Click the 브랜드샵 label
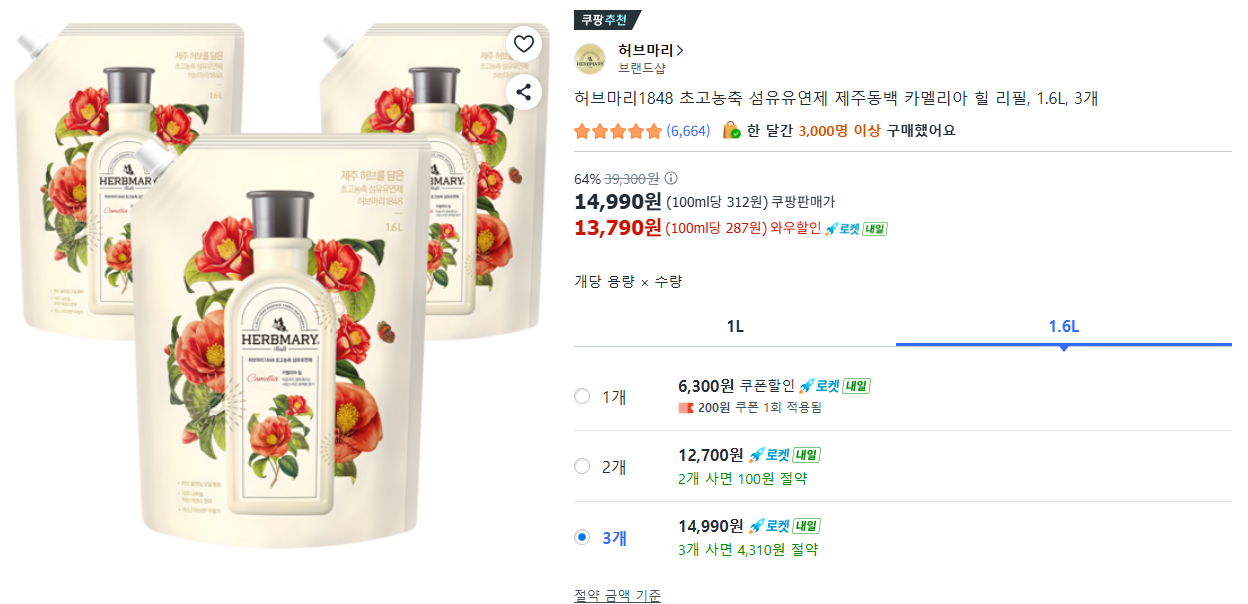 pyautogui.click(x=642, y=69)
